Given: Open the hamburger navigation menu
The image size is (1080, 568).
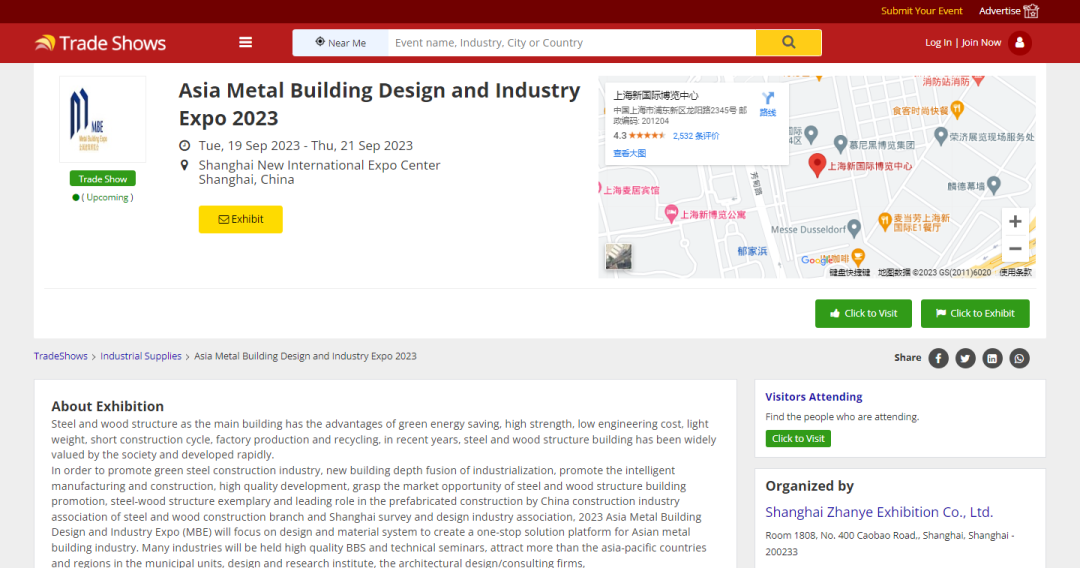Looking at the screenshot, I should tap(245, 43).
